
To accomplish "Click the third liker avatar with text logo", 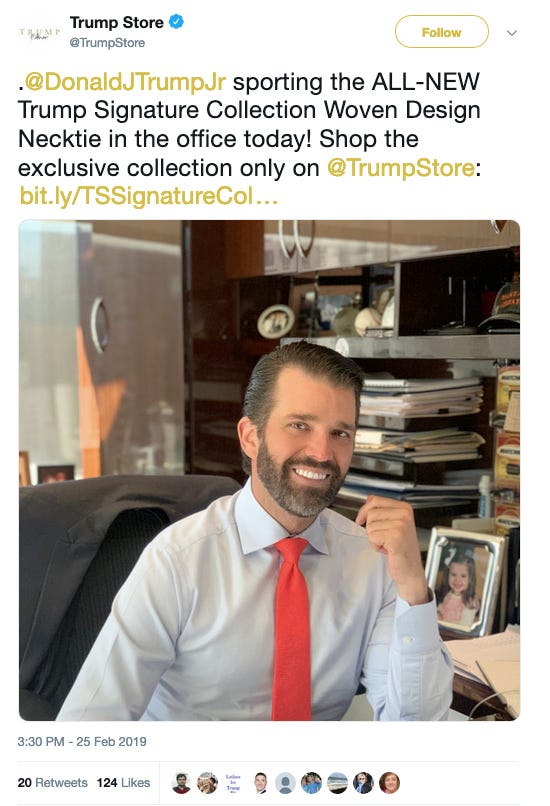I will [233, 783].
